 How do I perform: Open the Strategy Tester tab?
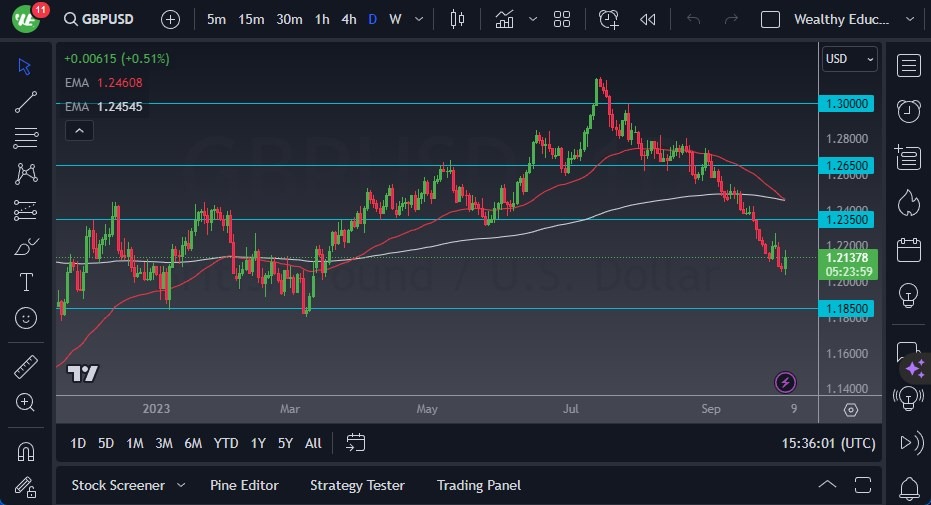pos(357,485)
